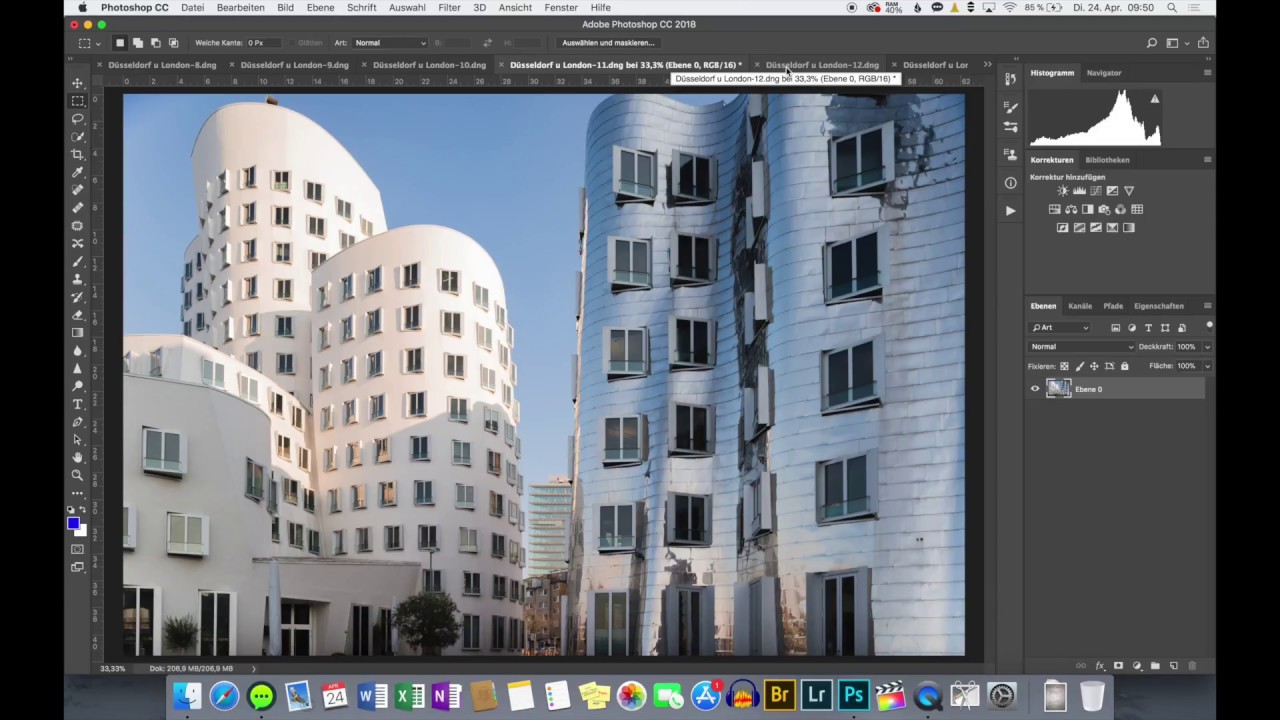Select the Gradient tool
1280x720 pixels.
pos(78,333)
